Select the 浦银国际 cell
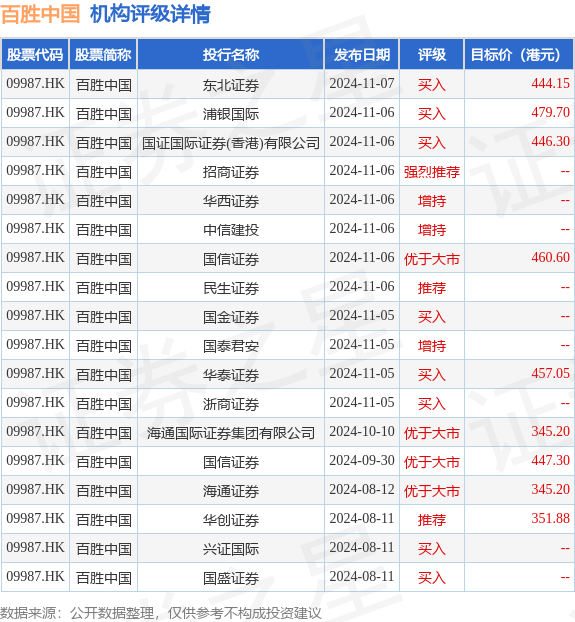 click(x=231, y=113)
